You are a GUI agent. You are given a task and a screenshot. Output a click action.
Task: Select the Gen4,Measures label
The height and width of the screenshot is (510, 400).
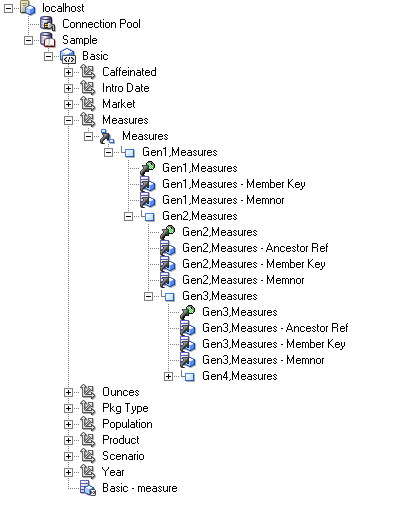click(240, 376)
